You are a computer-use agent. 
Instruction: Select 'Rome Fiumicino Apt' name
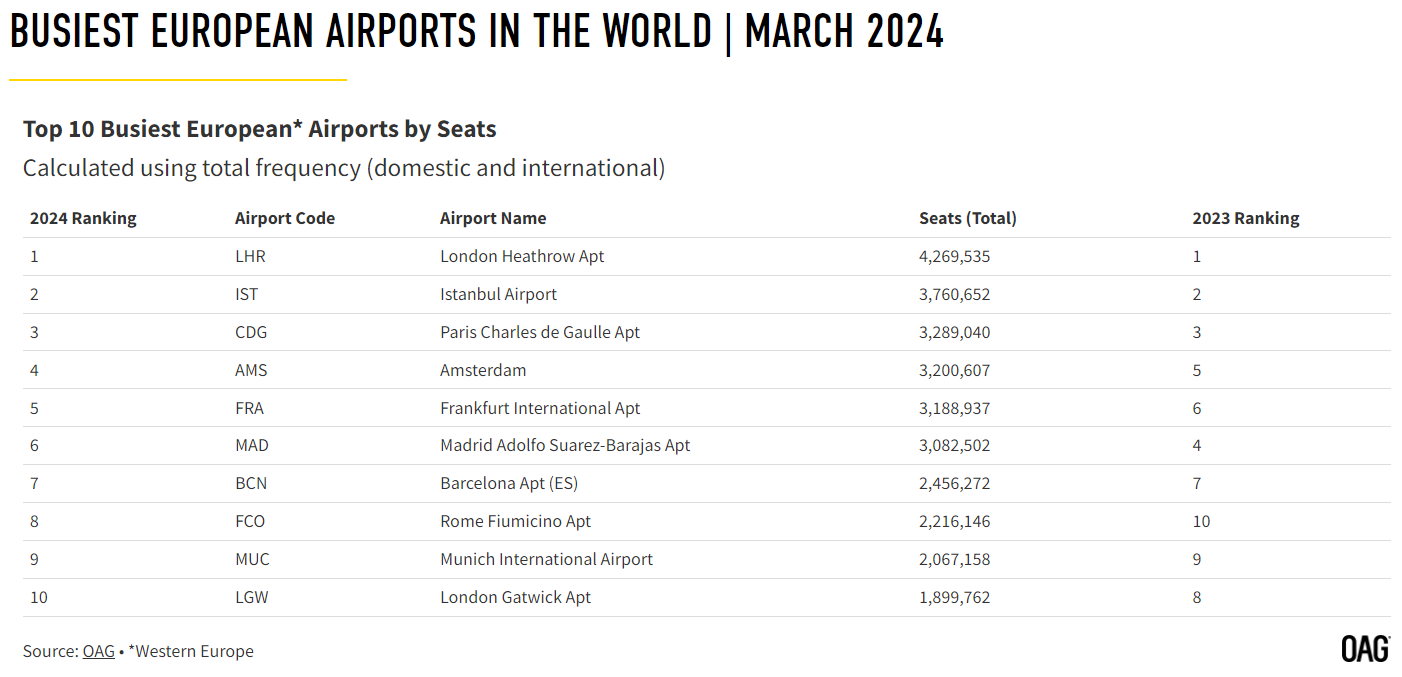pos(515,521)
